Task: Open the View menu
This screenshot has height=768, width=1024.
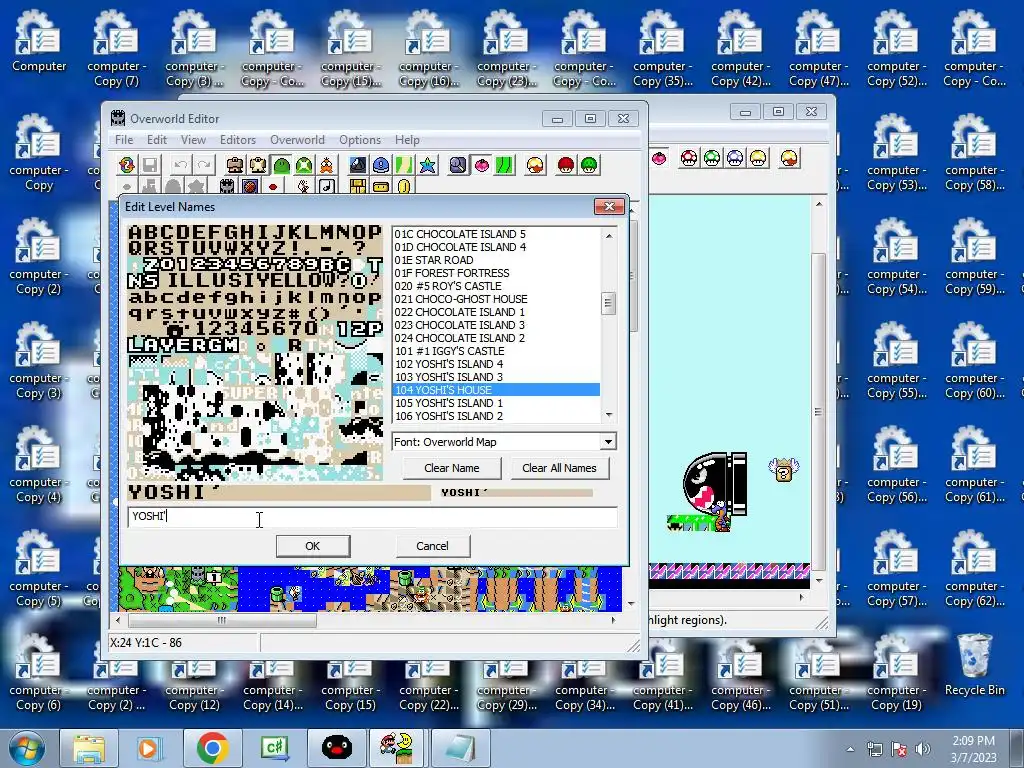Action: [193, 140]
